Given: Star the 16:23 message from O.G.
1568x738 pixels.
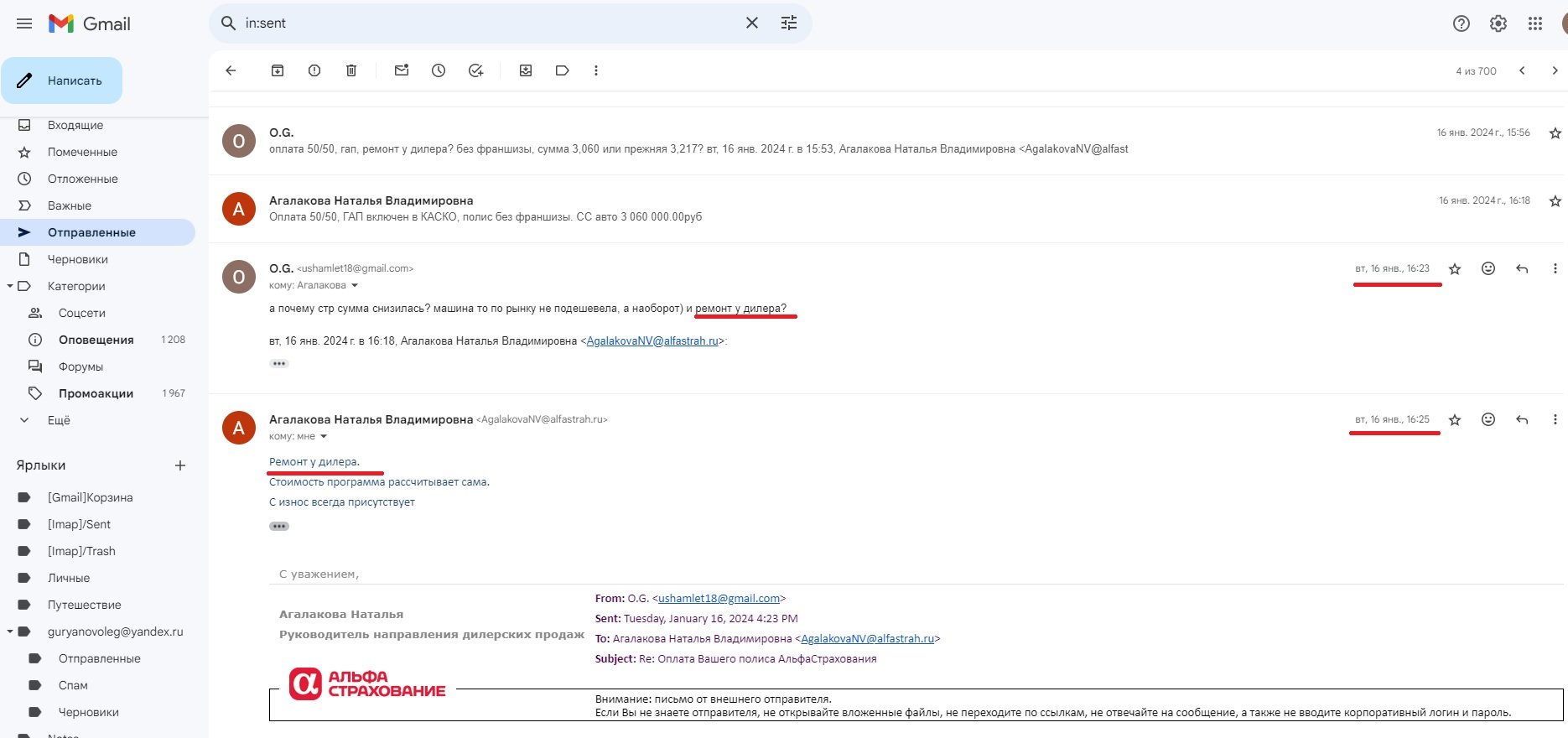Looking at the screenshot, I should click(x=1455, y=269).
